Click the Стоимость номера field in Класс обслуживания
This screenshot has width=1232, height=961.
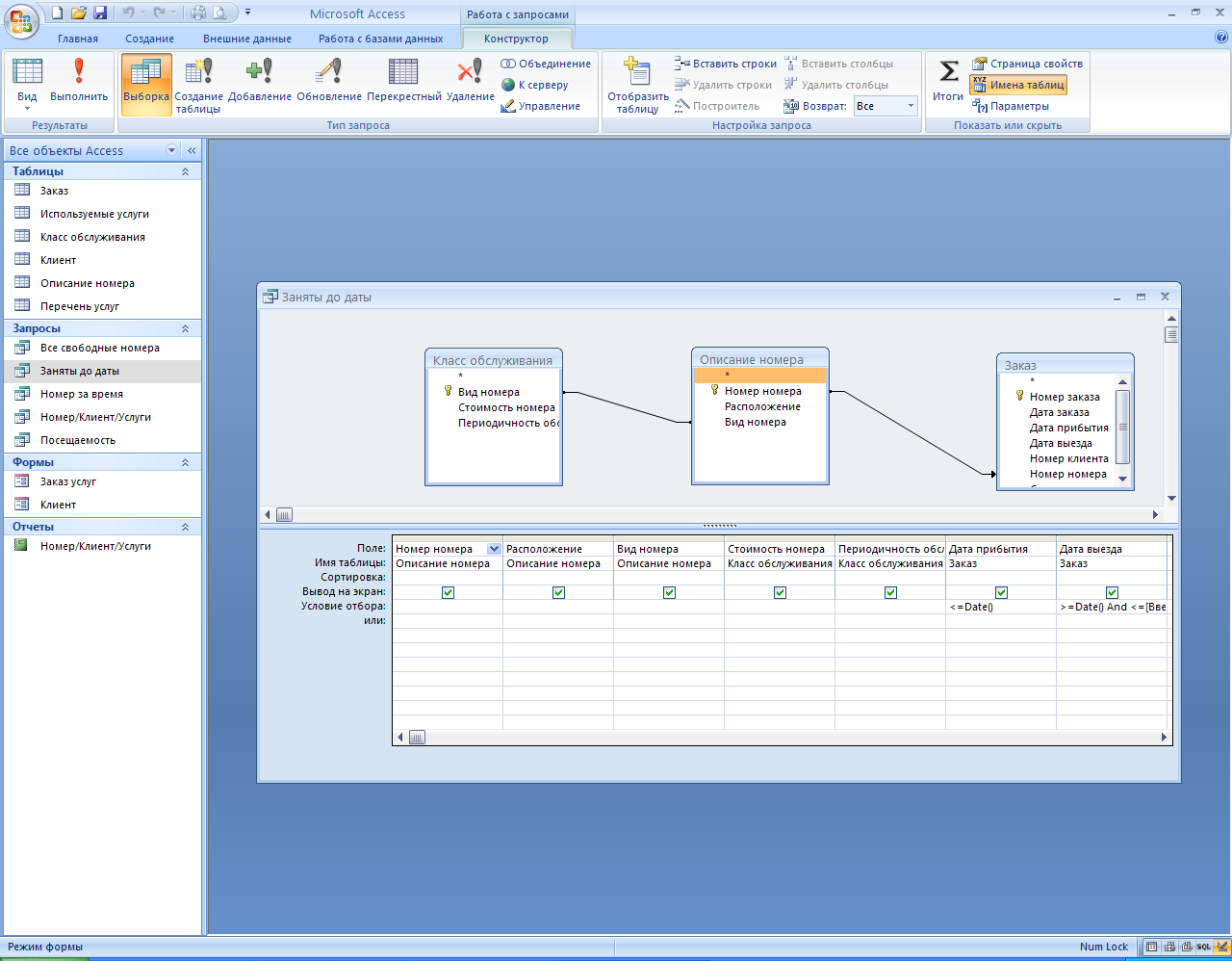point(506,407)
